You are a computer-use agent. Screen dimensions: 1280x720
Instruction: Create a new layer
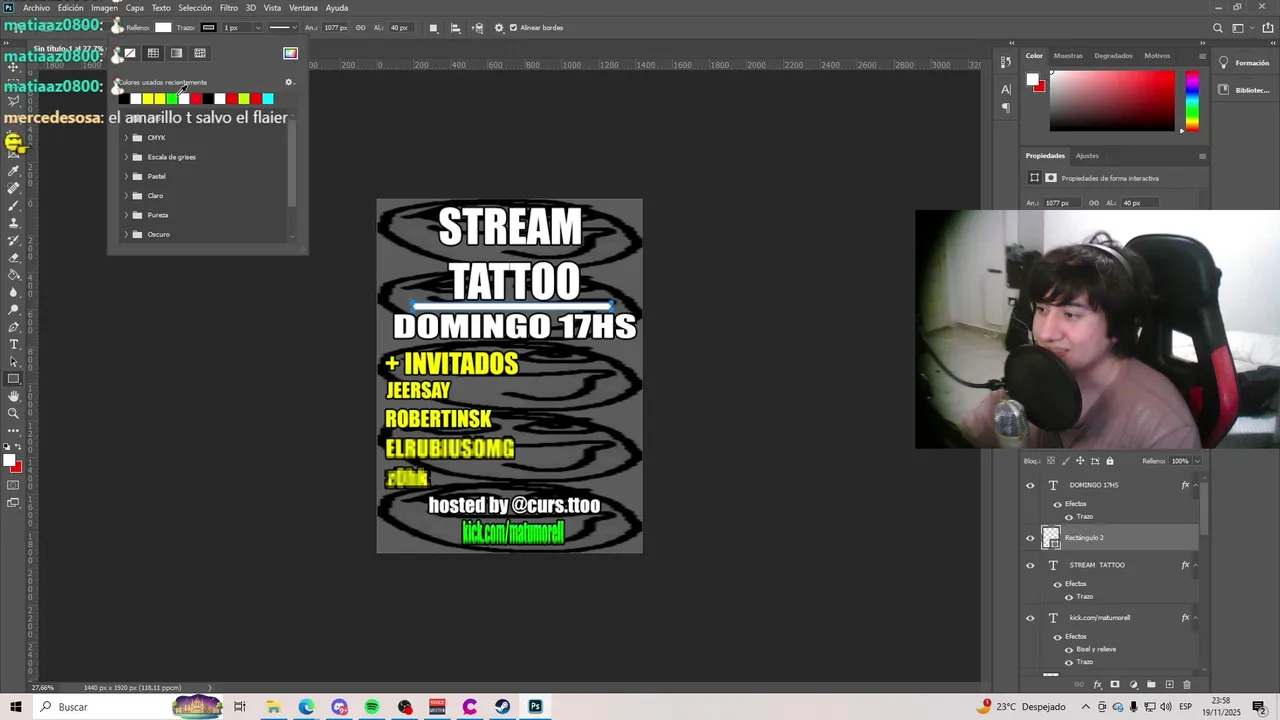point(1169,685)
